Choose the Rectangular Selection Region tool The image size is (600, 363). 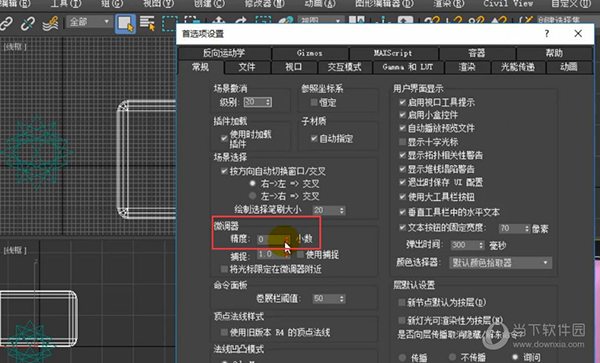(170, 23)
